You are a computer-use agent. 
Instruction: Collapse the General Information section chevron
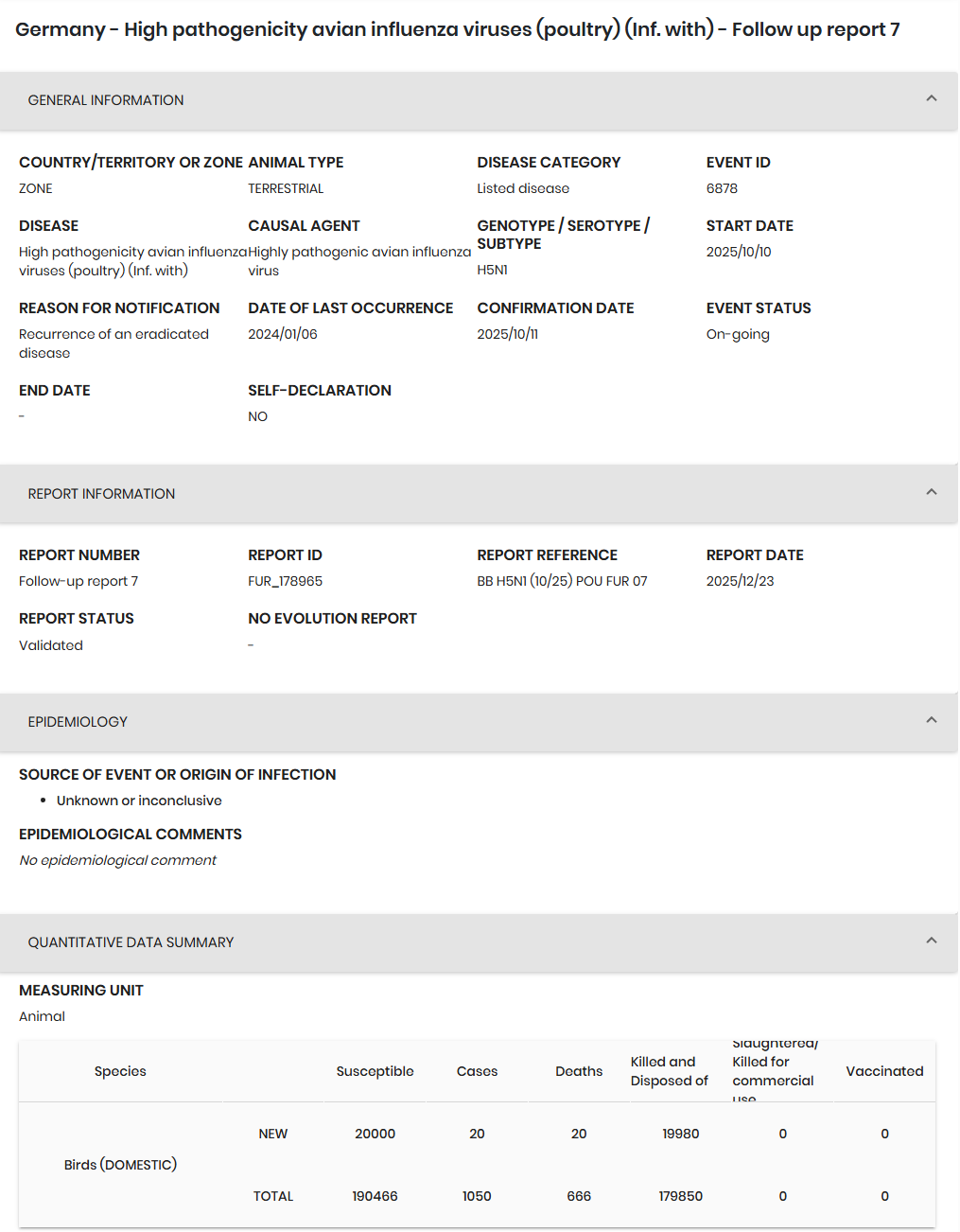[x=932, y=98]
